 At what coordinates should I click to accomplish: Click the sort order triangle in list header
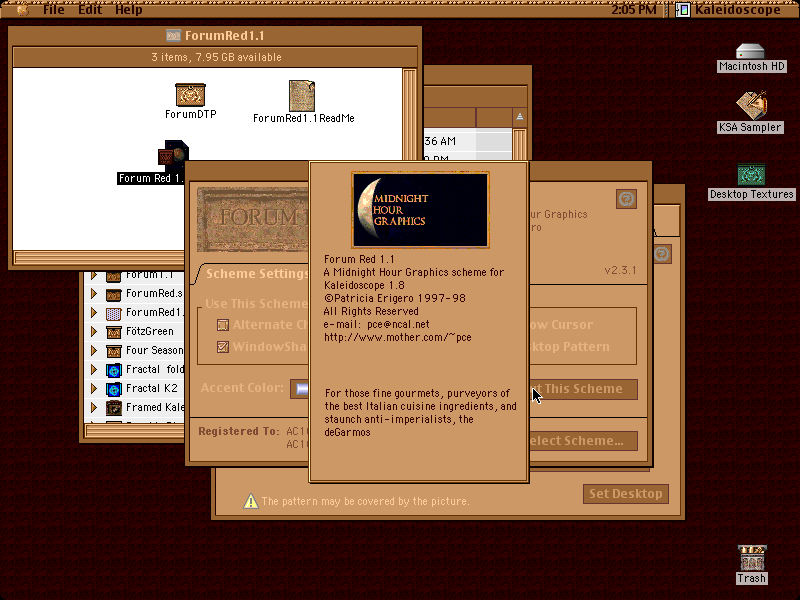pos(519,117)
